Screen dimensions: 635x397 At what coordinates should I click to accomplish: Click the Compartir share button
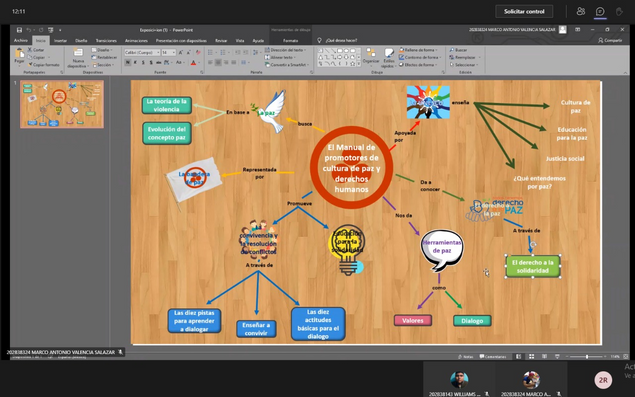pos(610,41)
